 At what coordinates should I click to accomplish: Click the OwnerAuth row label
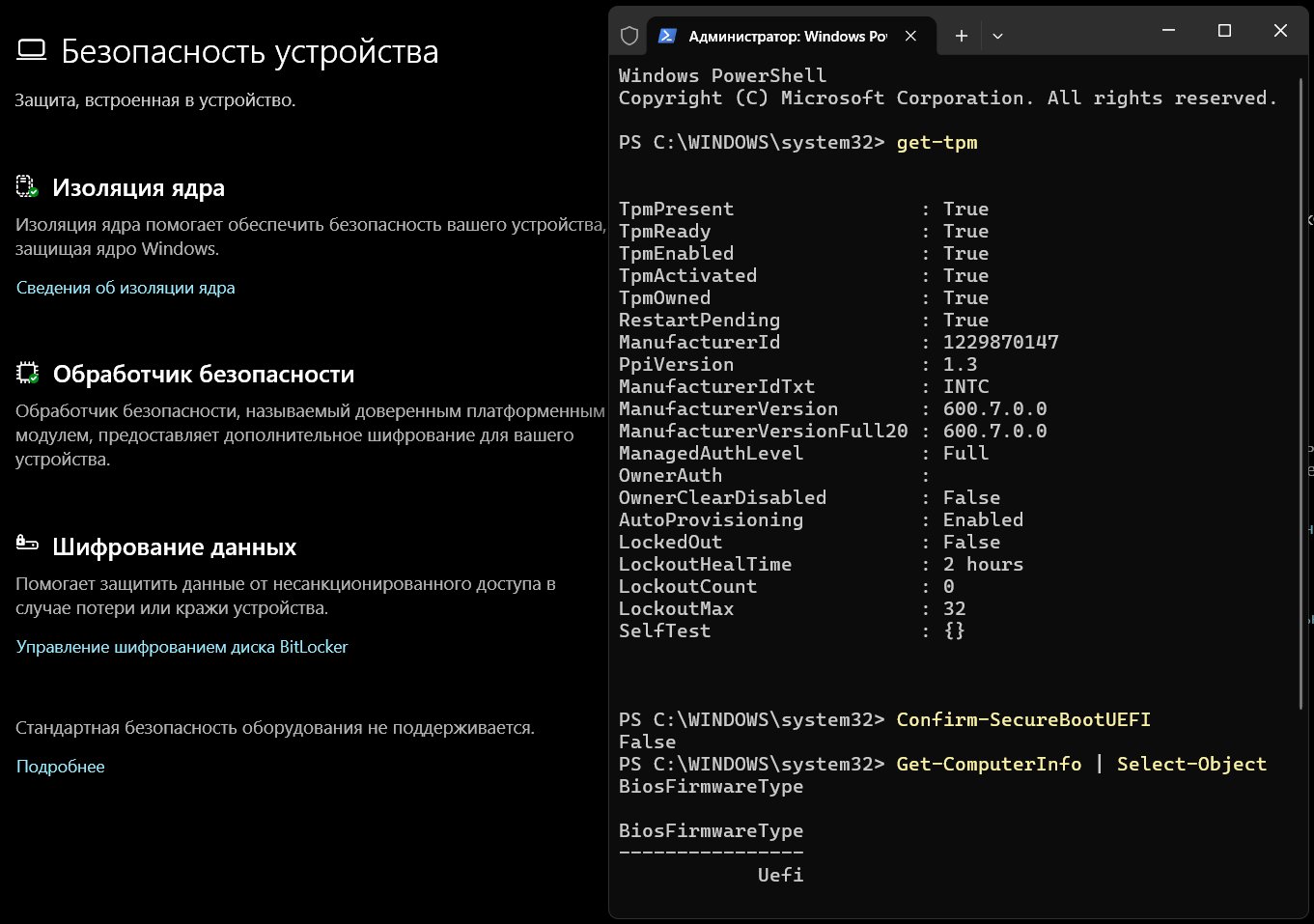click(x=671, y=476)
